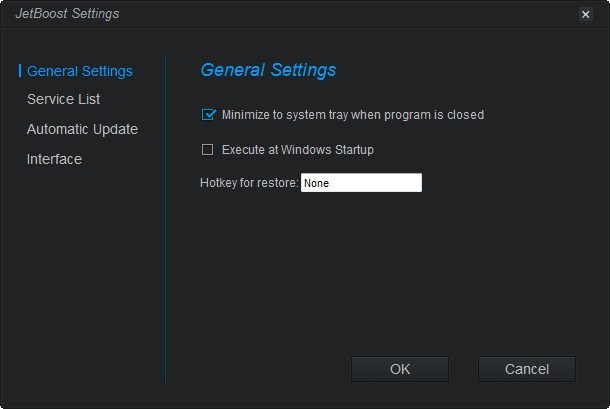This screenshot has width=610, height=409.
Task: Close the JetBoost Settings dialog
Action: 585,14
